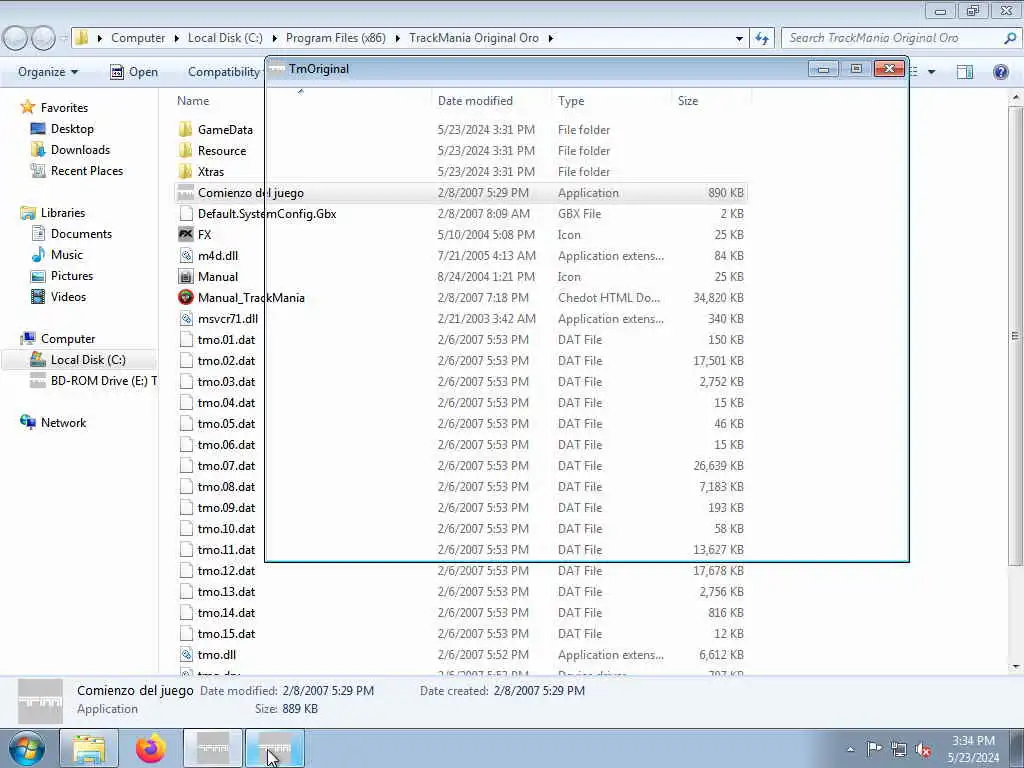
Task: Expand path arrow after Local Disk (C:)
Action: click(x=274, y=38)
